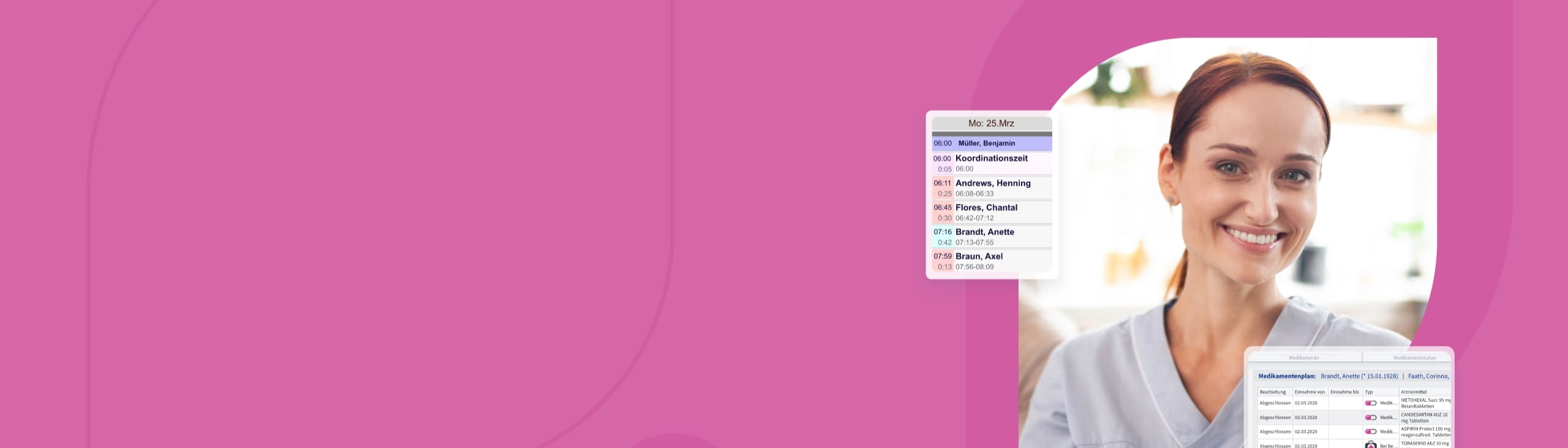Viewport: 1568px width, 448px height.
Task: Click the pill icon in the CANDESARTAN row
Action: click(1371, 417)
